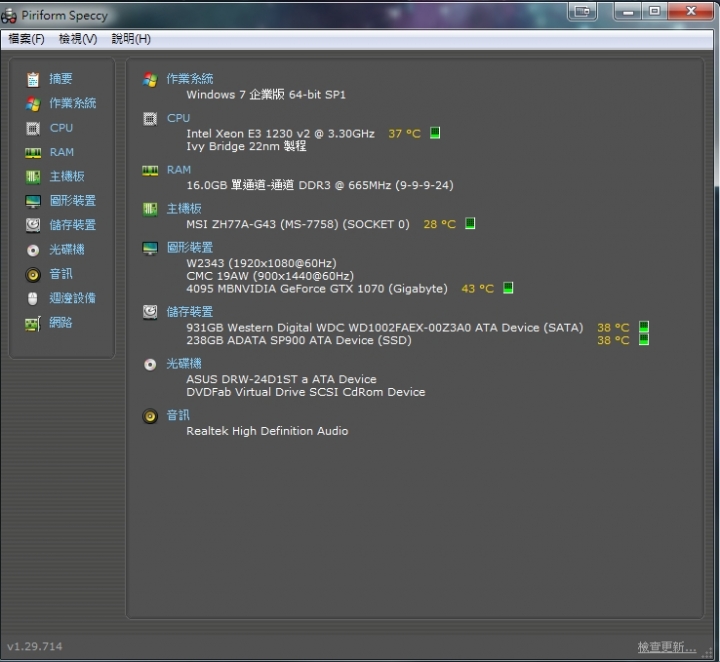Click the monitor icon in the summary panel

[150, 248]
